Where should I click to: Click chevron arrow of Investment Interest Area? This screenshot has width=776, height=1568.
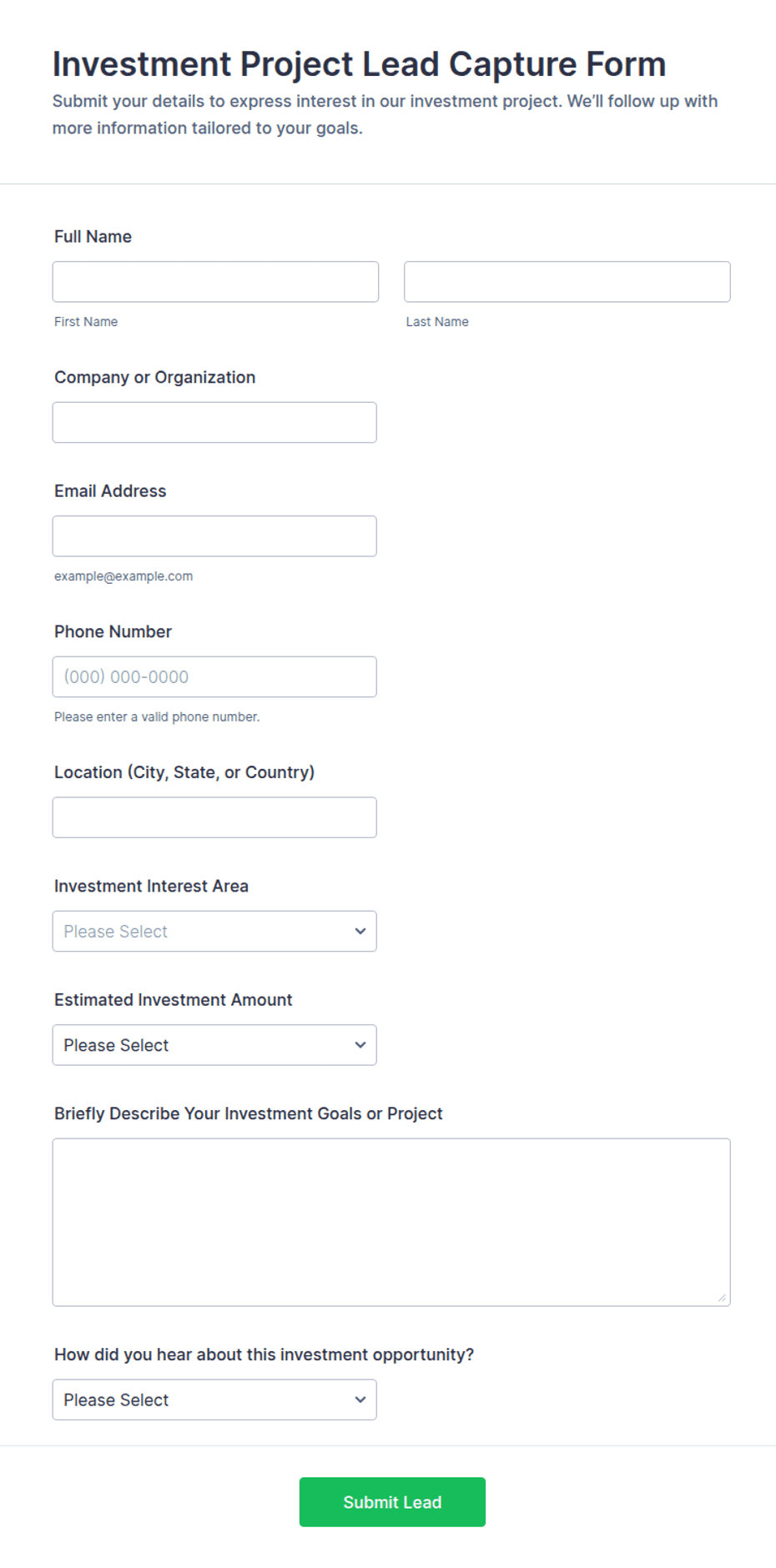(x=360, y=932)
